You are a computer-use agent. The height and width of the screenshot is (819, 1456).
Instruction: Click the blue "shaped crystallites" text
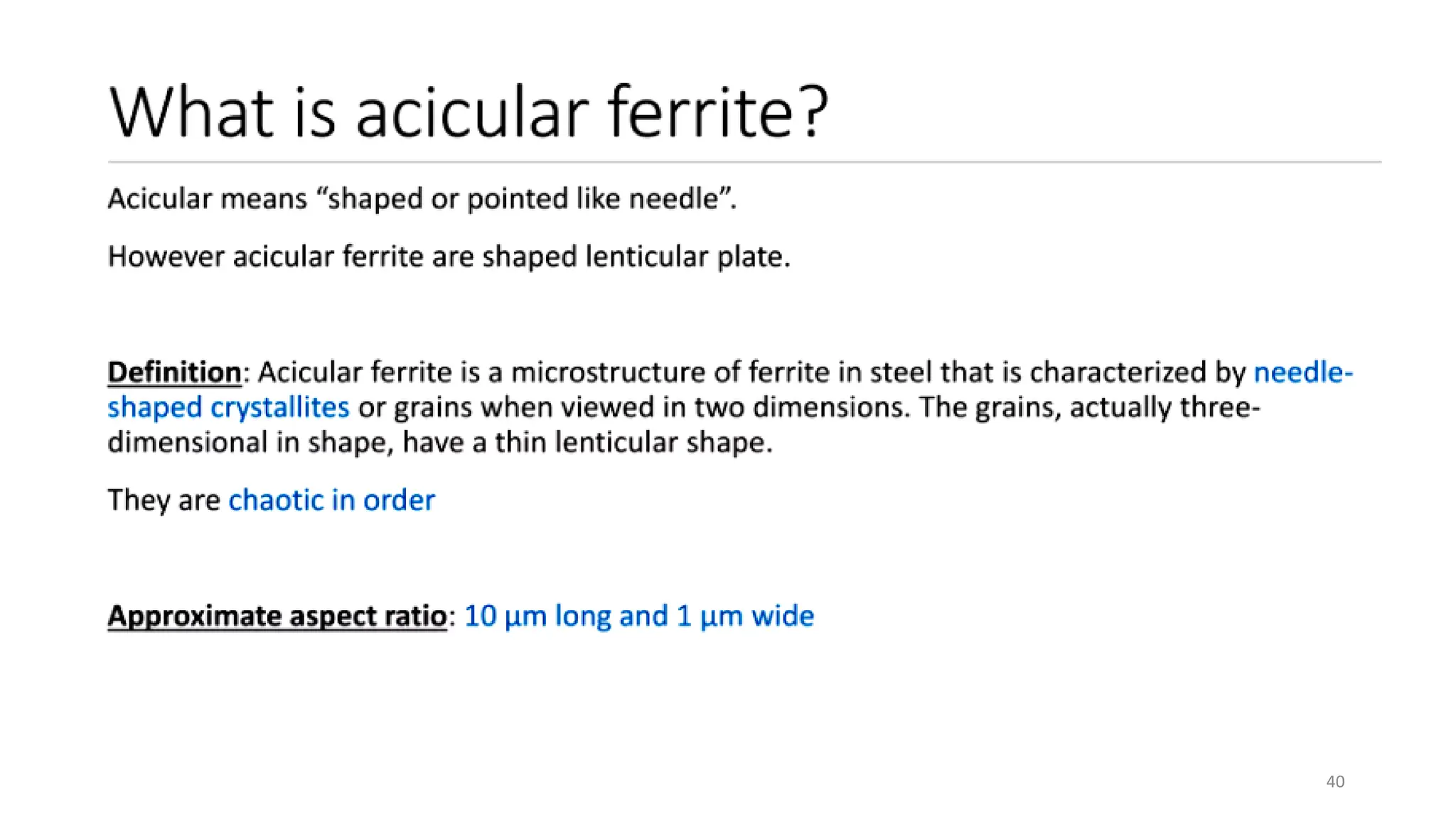[x=228, y=408]
